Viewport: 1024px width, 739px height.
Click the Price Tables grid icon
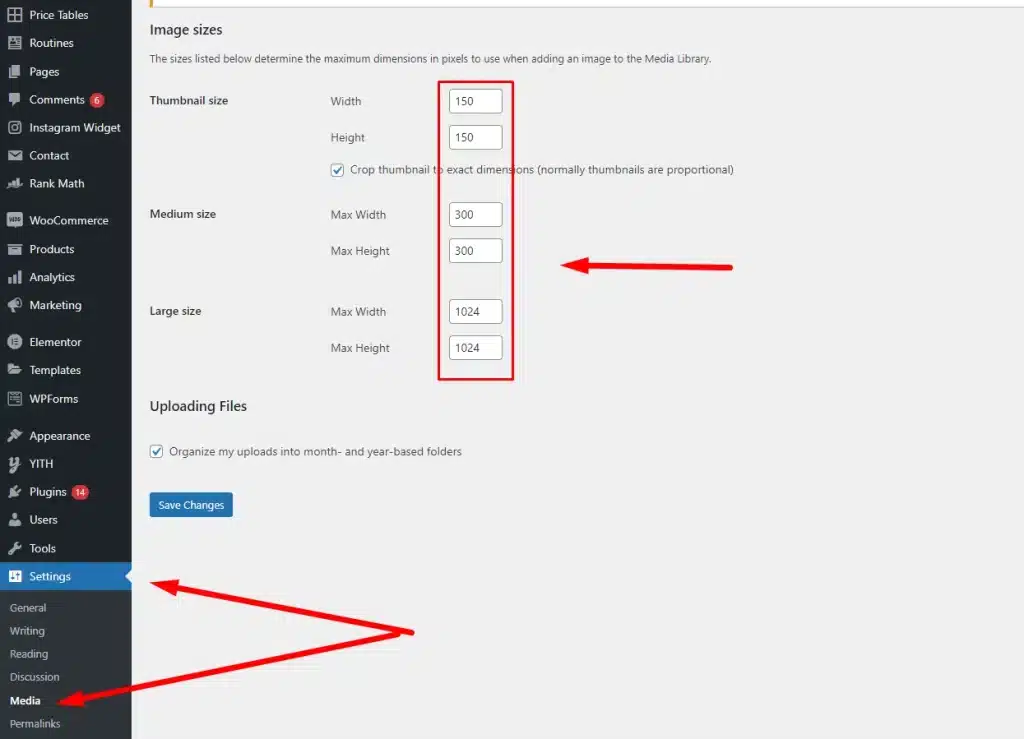click(x=14, y=14)
